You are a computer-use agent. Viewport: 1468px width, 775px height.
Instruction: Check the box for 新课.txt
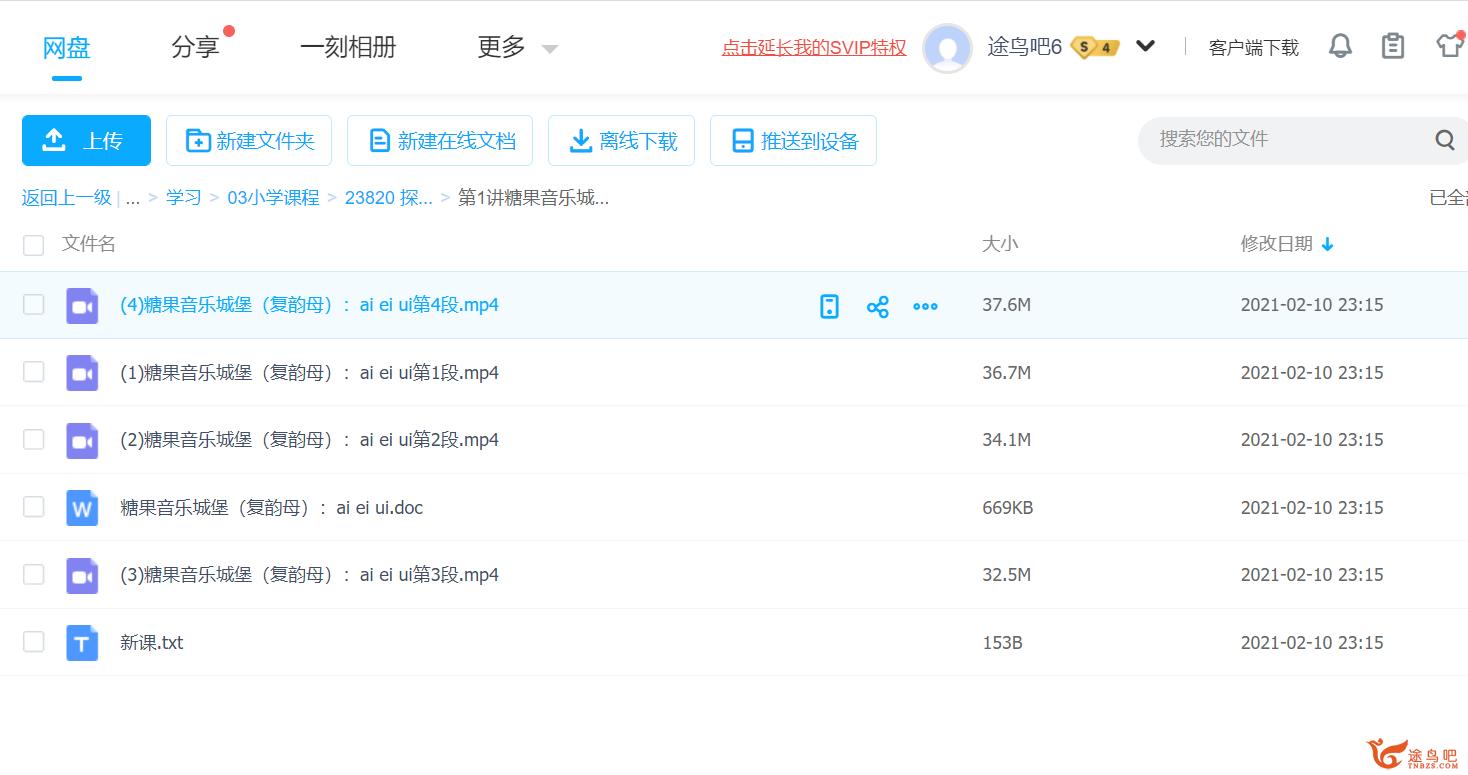(34, 642)
